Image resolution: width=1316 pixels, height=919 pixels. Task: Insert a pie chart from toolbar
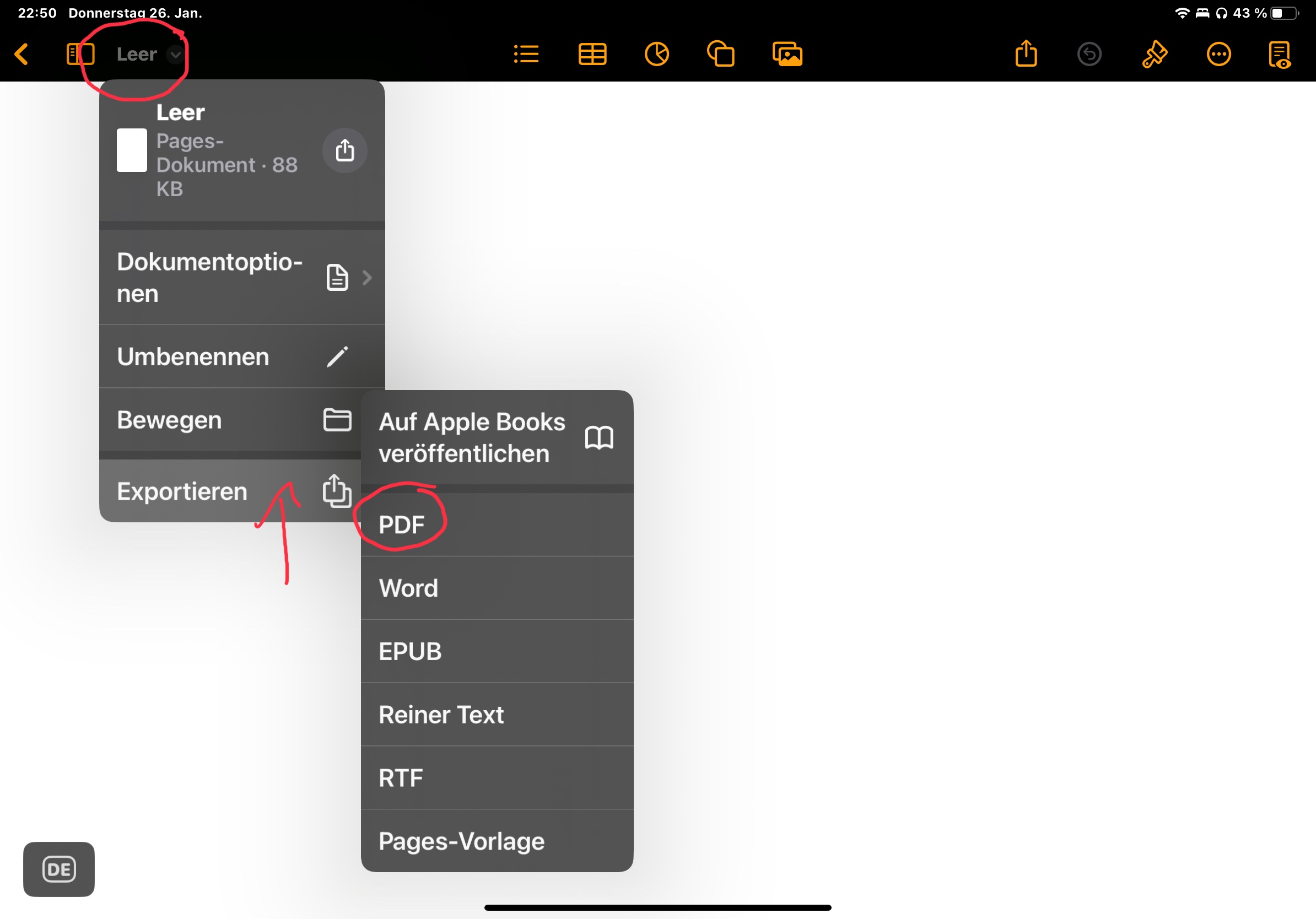coord(657,55)
